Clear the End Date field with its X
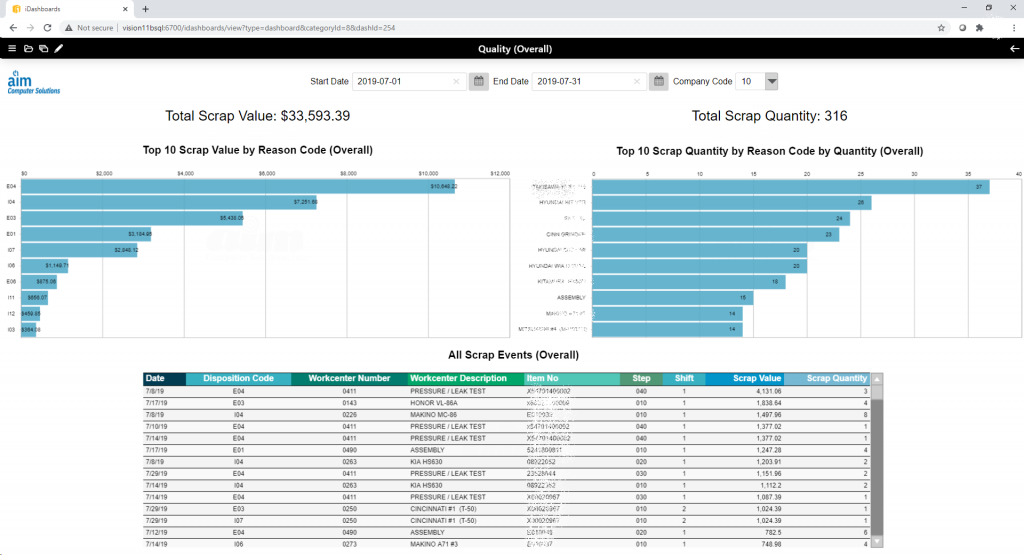This screenshot has width=1024, height=555. coord(636,82)
